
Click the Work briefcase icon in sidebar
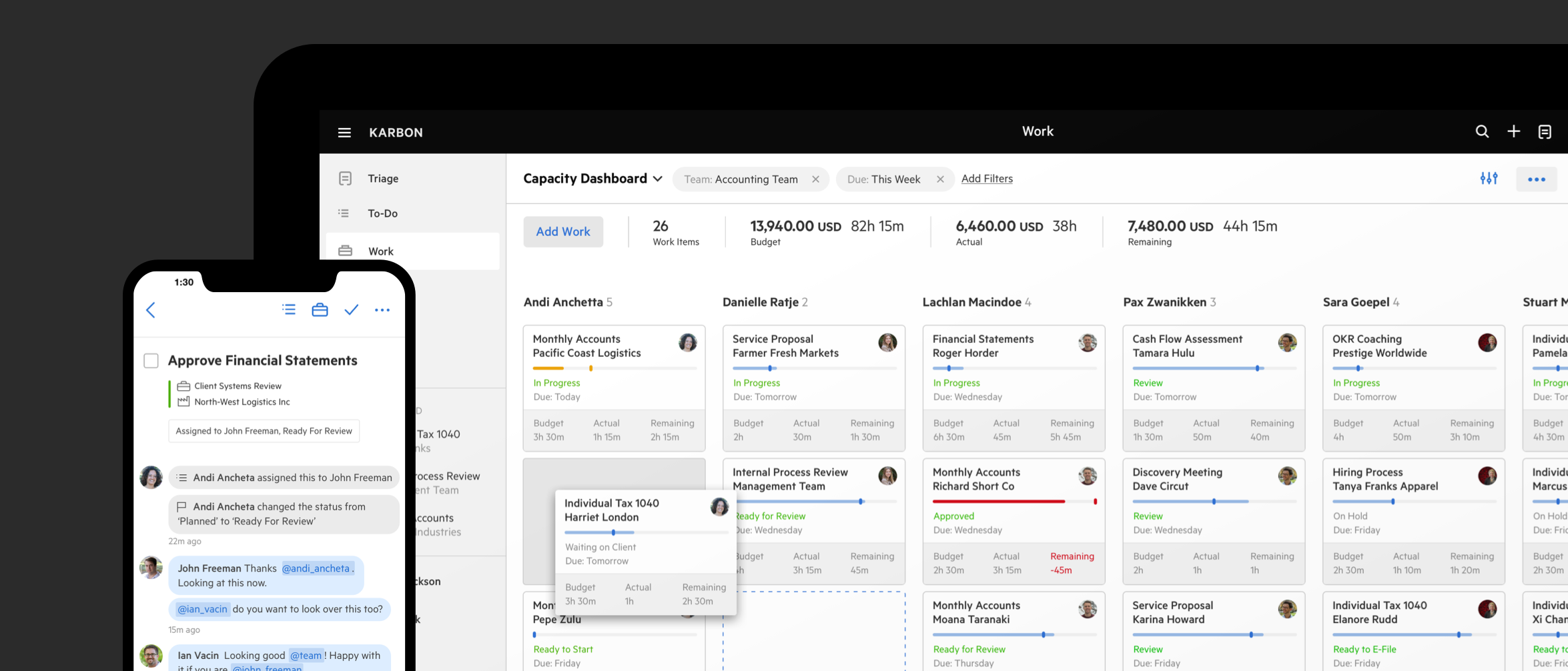pyautogui.click(x=345, y=251)
